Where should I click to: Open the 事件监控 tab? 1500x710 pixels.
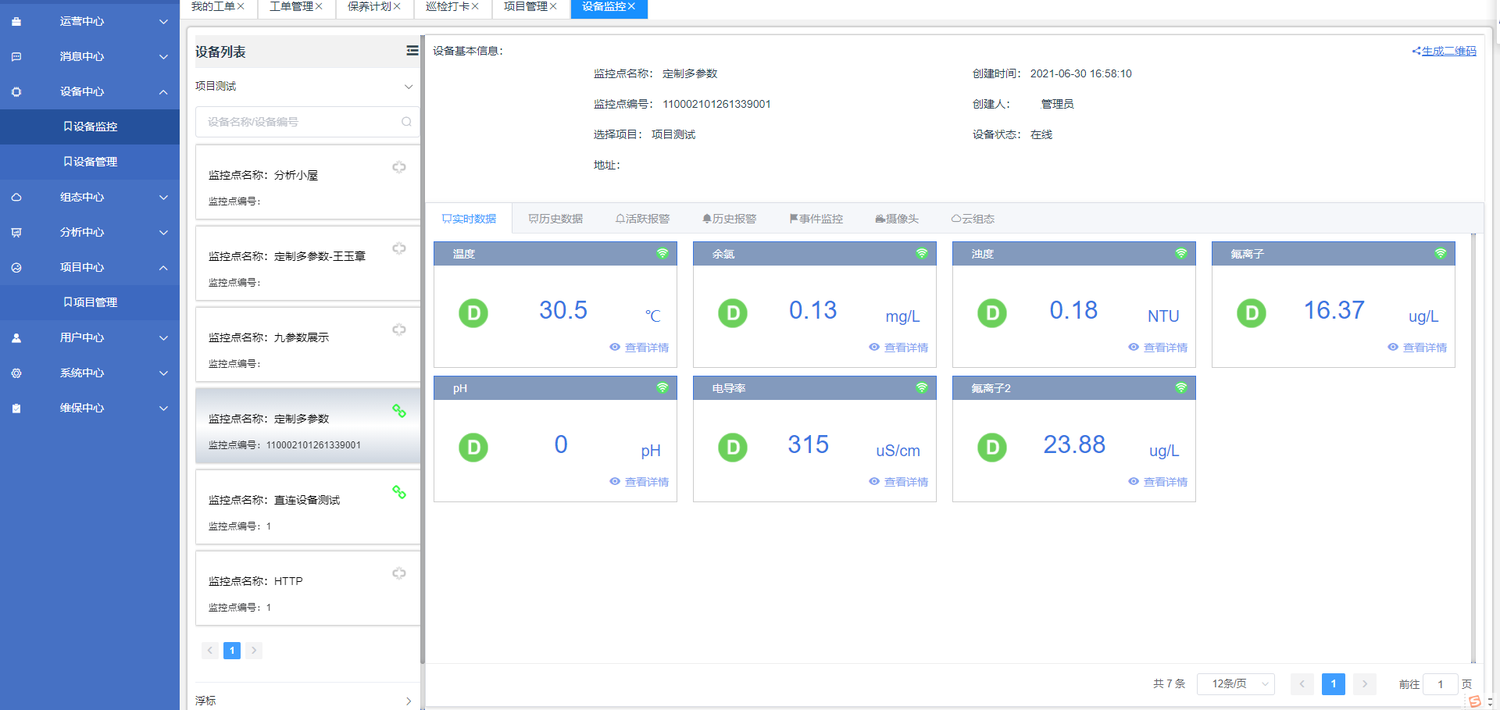coord(816,219)
